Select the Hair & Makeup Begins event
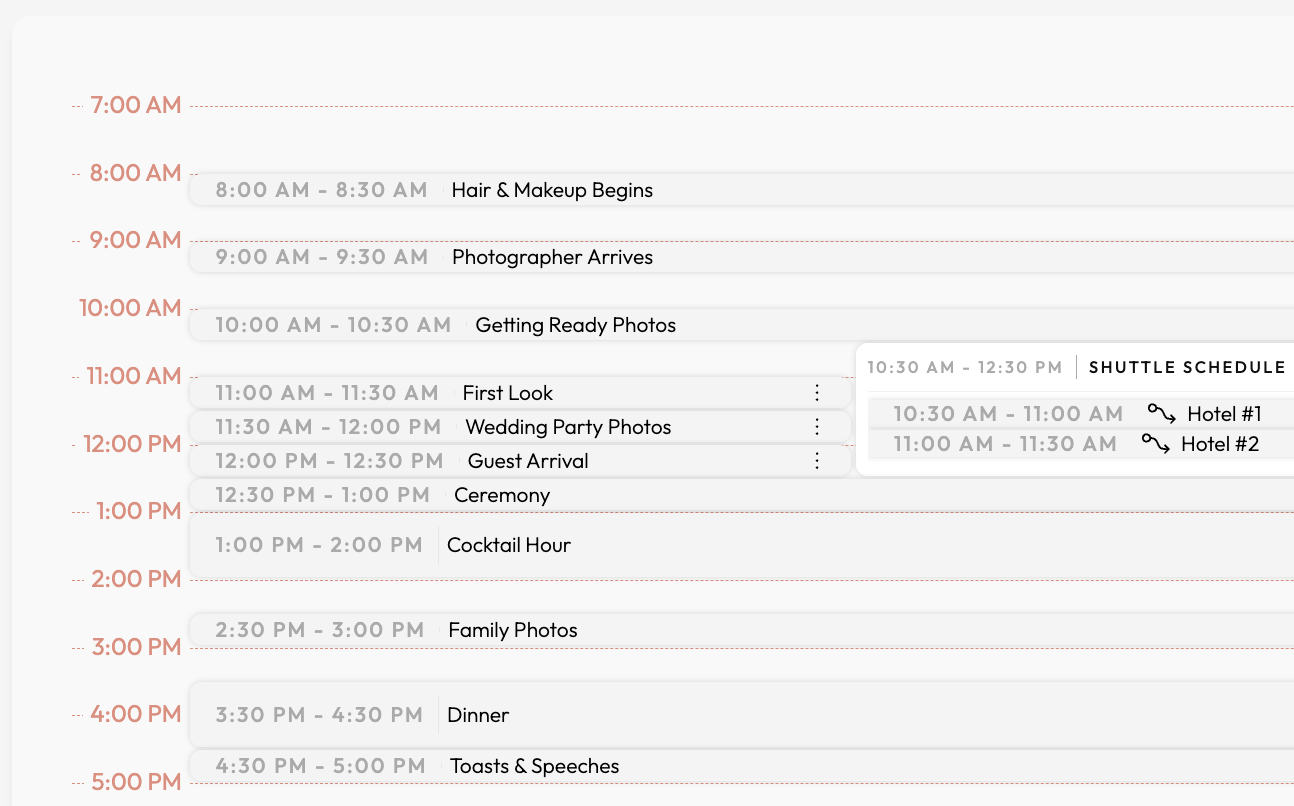 741,190
